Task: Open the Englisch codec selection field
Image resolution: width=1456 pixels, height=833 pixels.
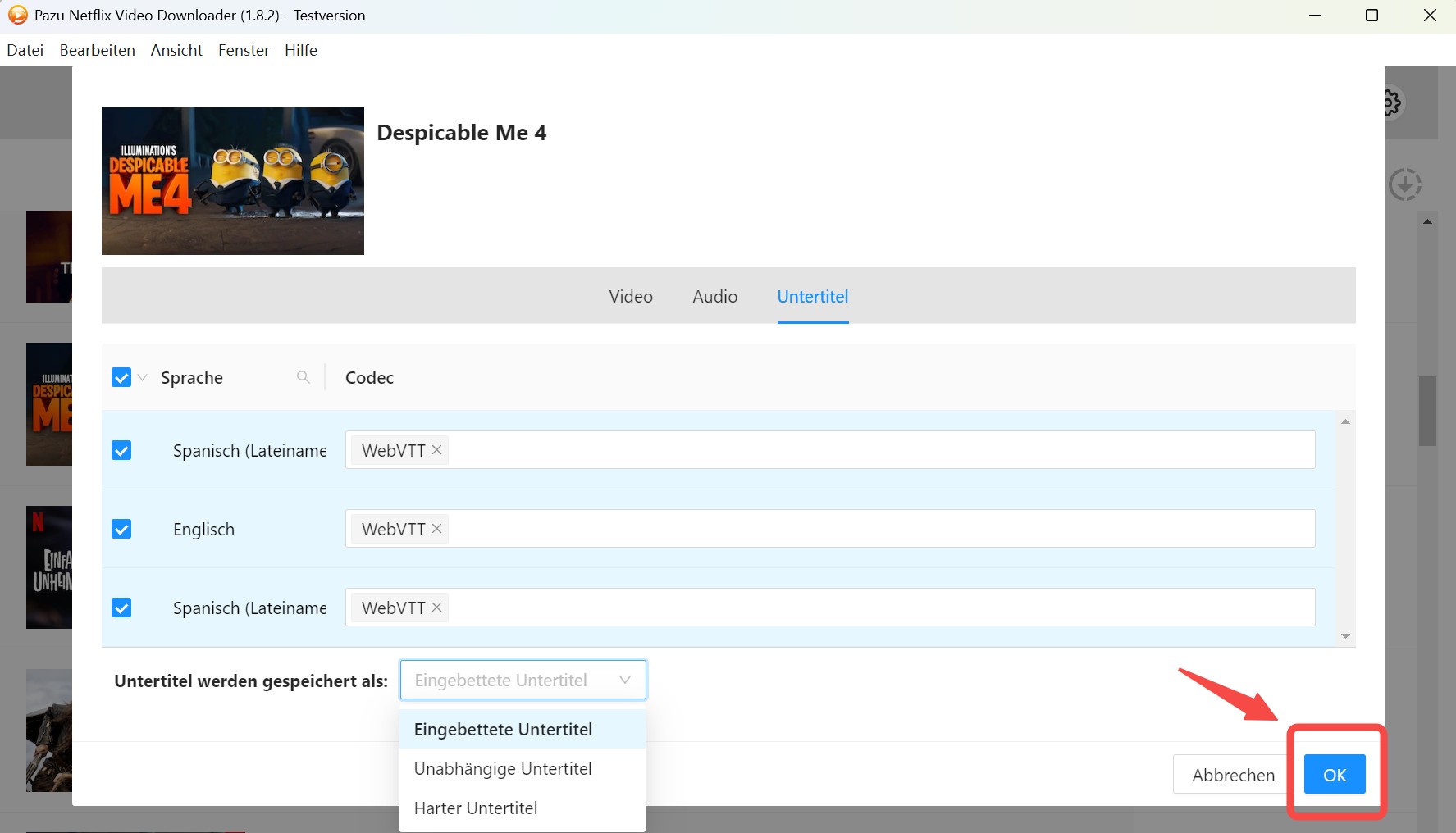Action: click(x=830, y=529)
